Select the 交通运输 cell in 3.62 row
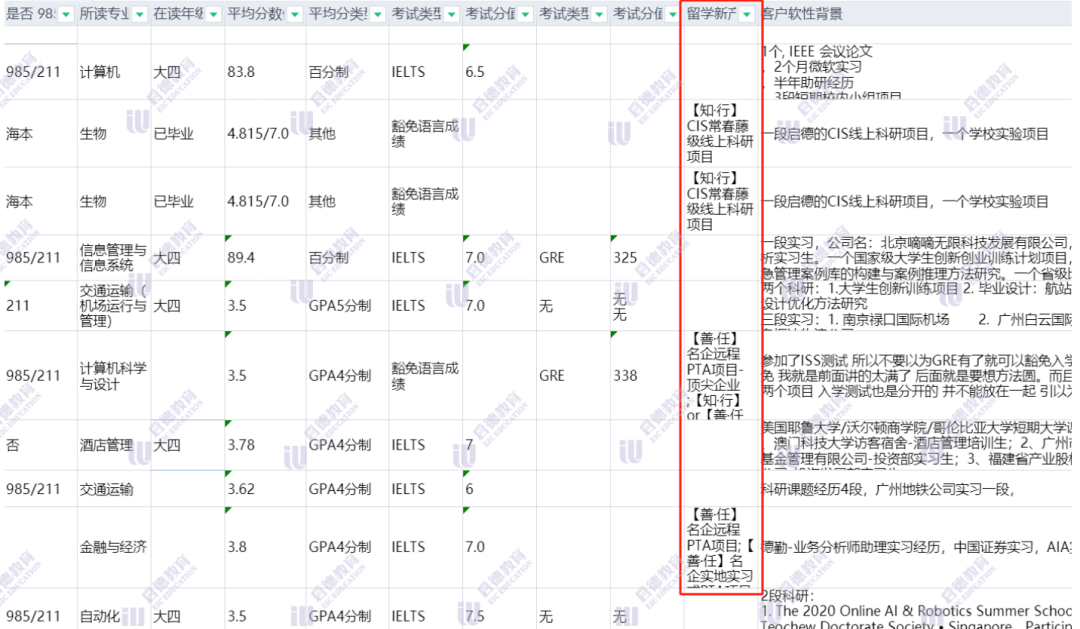 click(114, 489)
